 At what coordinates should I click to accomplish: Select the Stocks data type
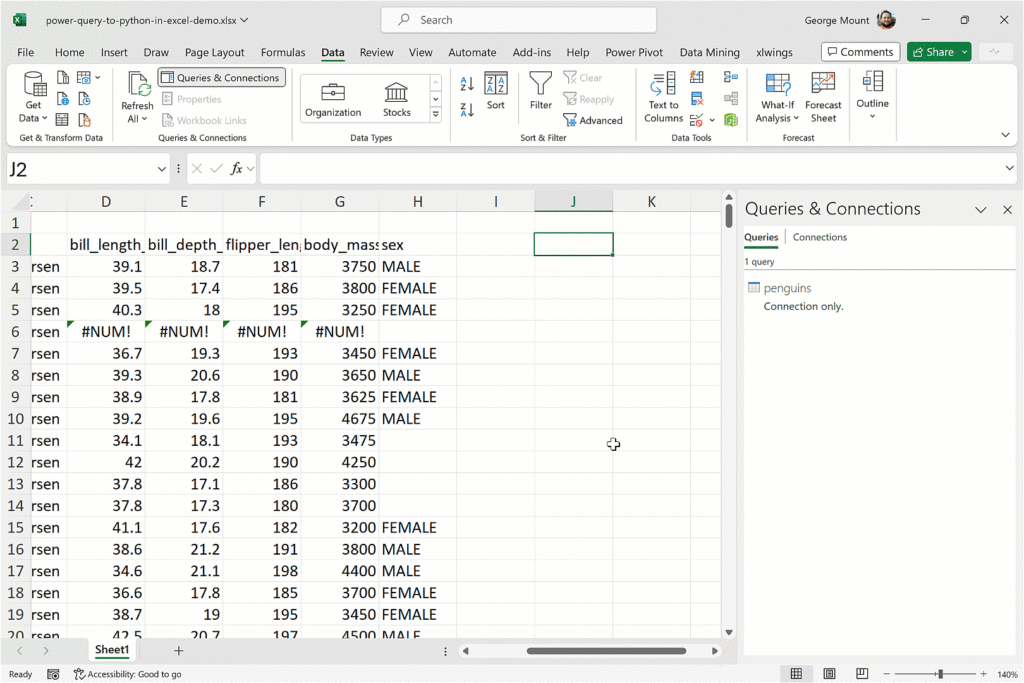pyautogui.click(x=396, y=98)
